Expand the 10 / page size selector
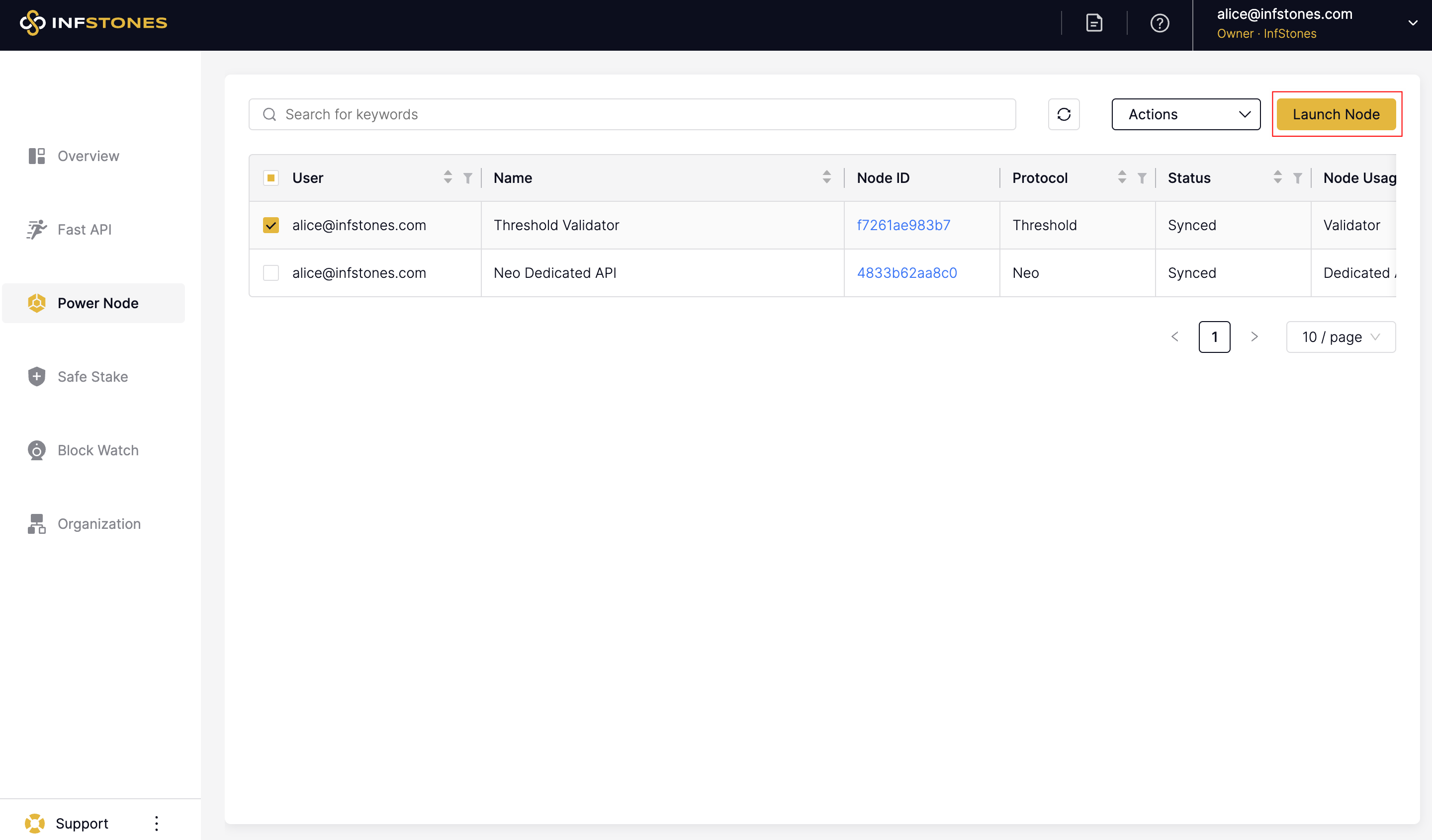 1340,337
